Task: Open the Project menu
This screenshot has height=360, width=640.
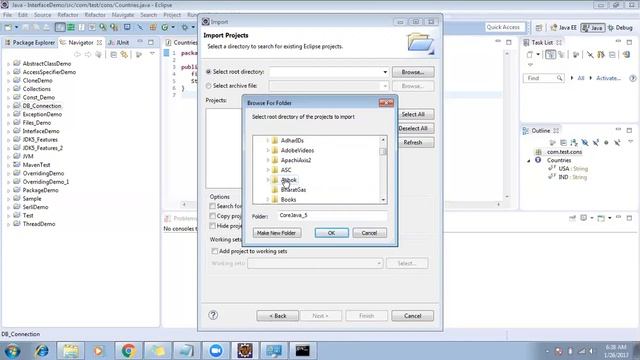Action: pos(172,15)
